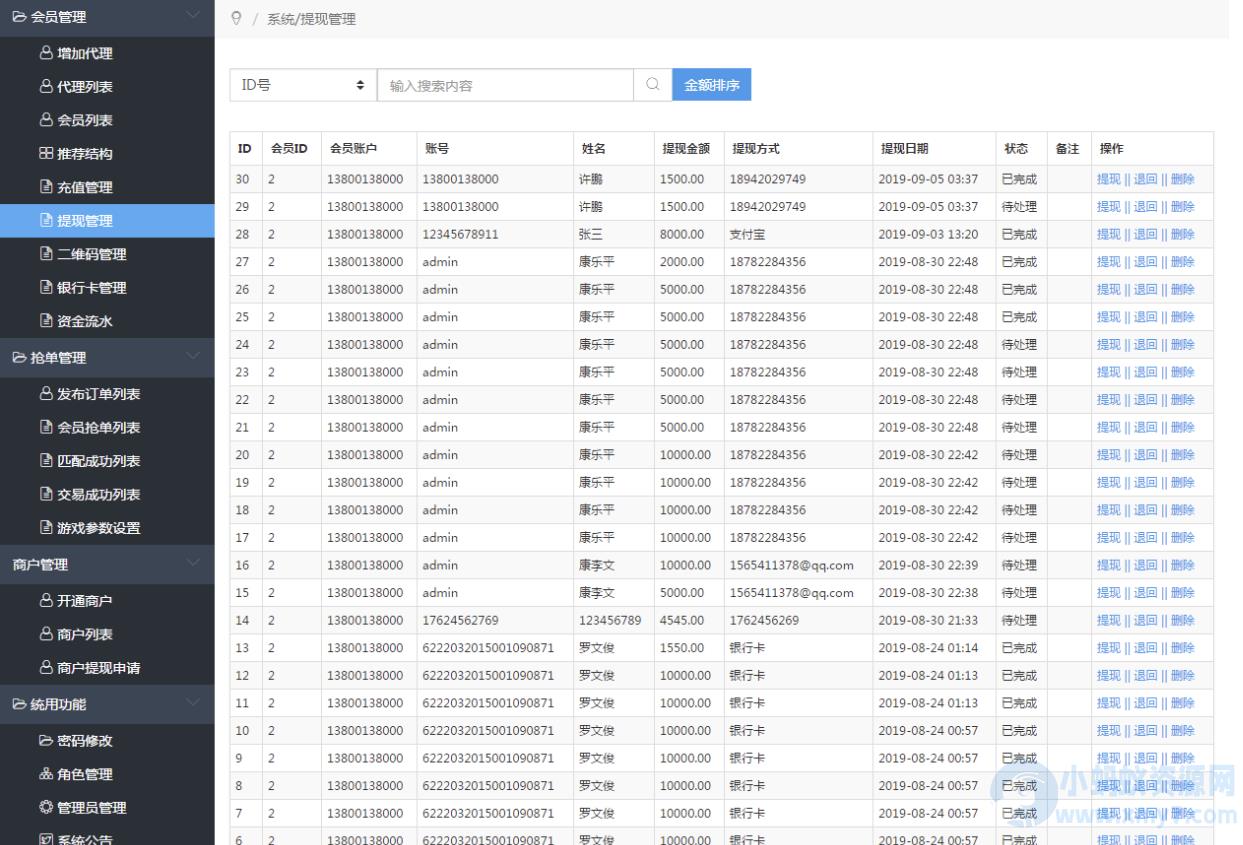Click the document icon beside 匹配成功列表
The height and width of the screenshot is (845, 1243).
click(x=46, y=461)
